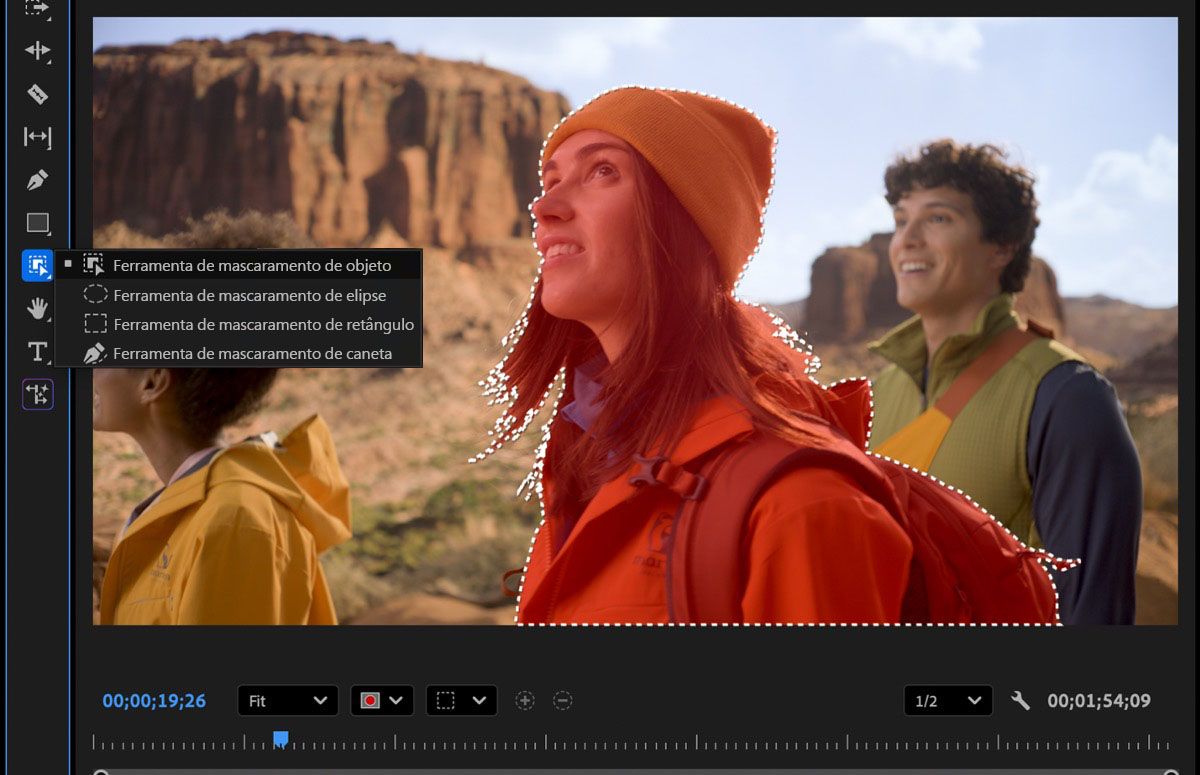Open the red mask overlay dropdown
Screen dimensions: 1200x775
[382, 701]
